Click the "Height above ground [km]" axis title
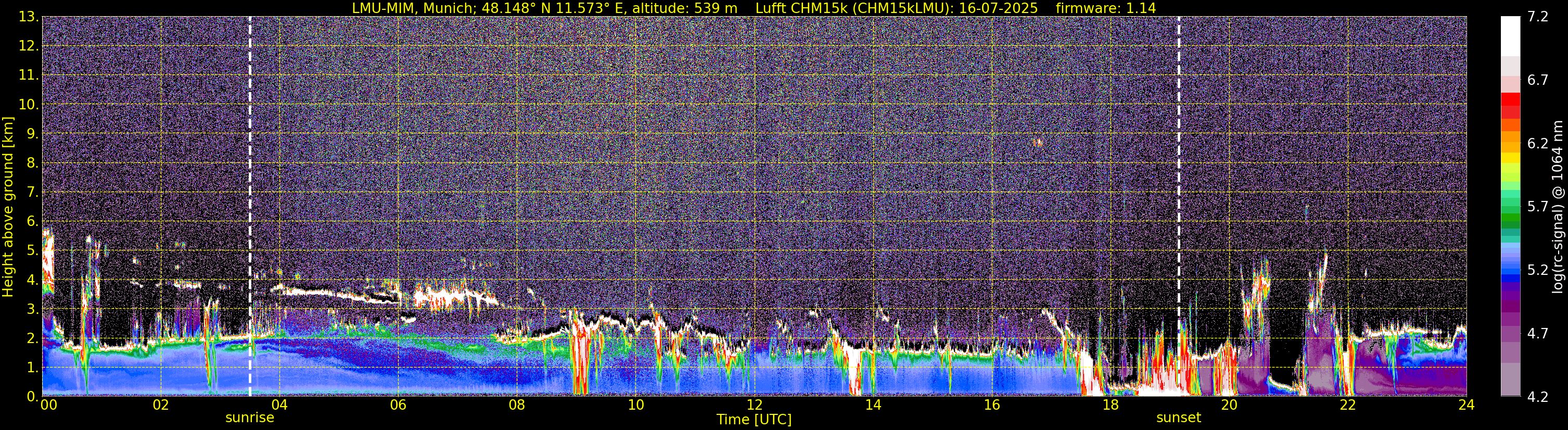 click(x=8, y=207)
